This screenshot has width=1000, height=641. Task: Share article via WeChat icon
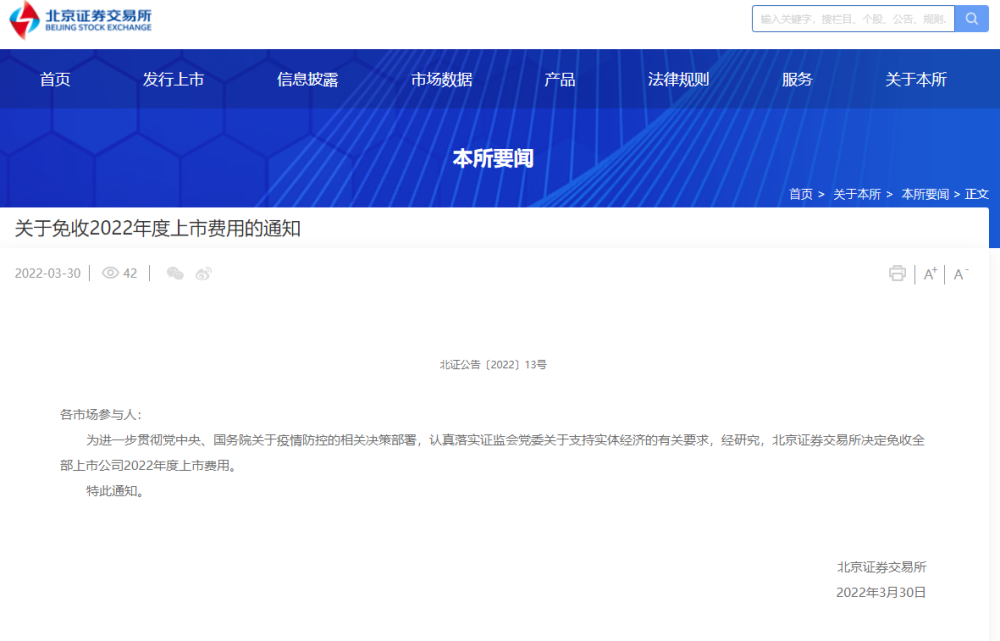(175, 274)
